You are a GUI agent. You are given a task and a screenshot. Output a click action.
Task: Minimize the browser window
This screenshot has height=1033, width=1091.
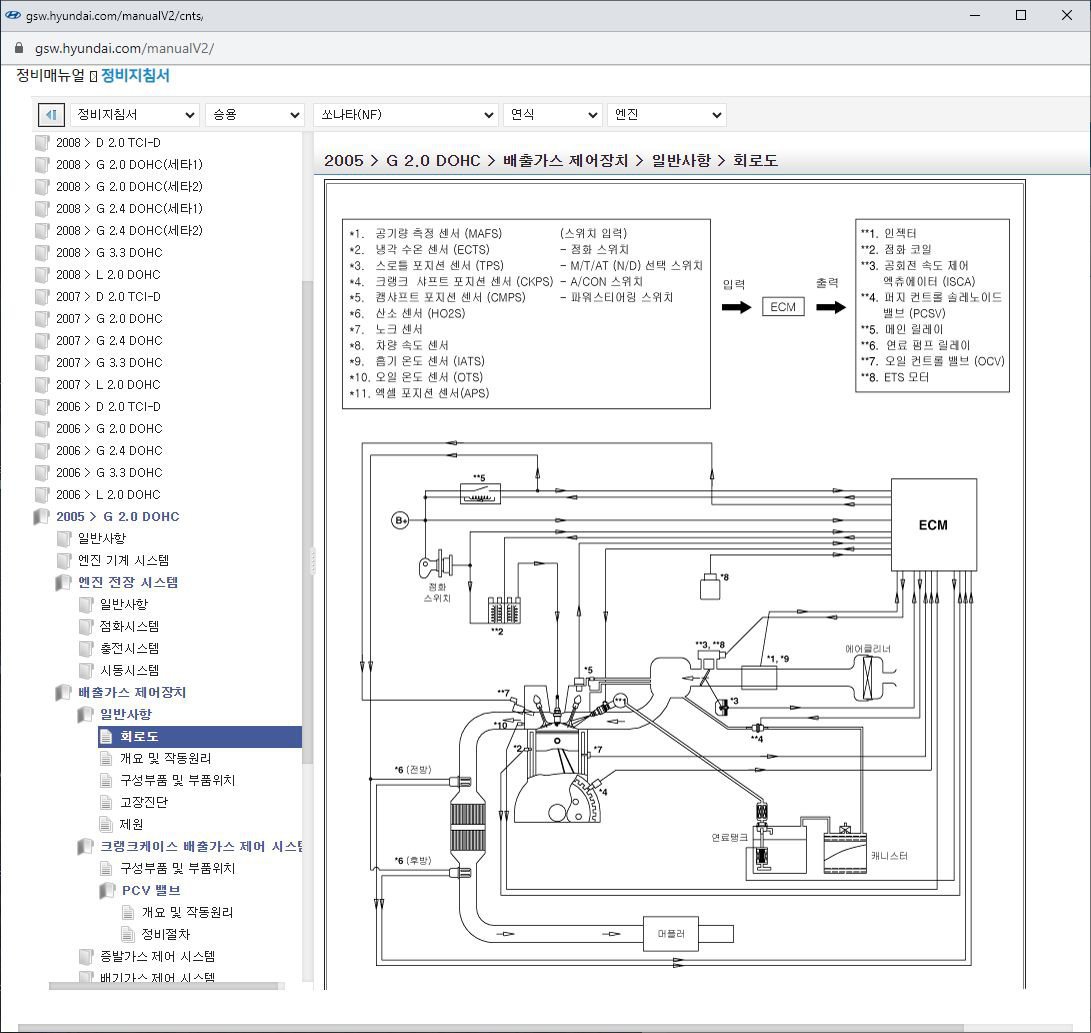pyautogui.click(x=975, y=15)
